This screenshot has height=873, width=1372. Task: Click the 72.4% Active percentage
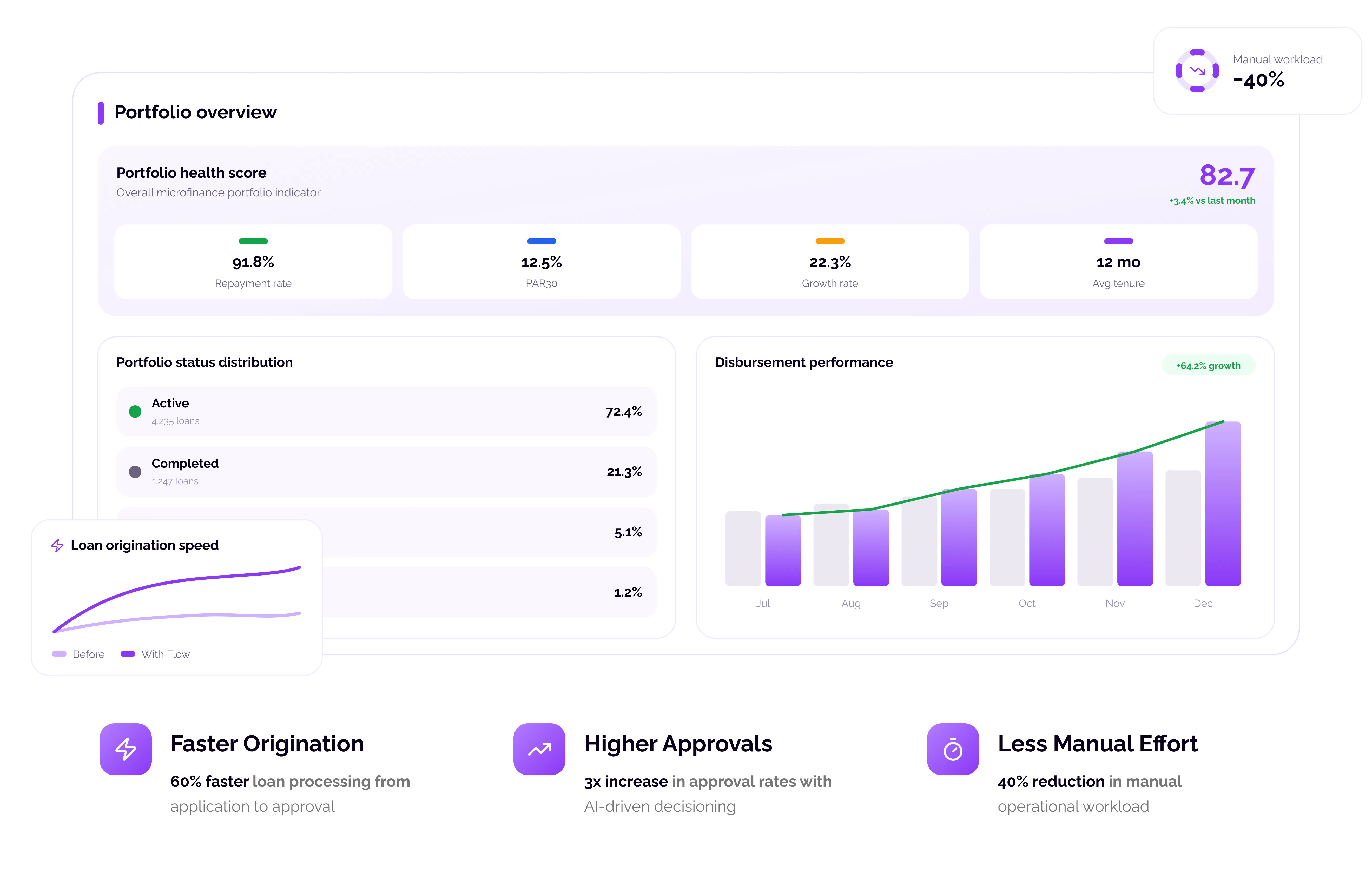tap(623, 411)
